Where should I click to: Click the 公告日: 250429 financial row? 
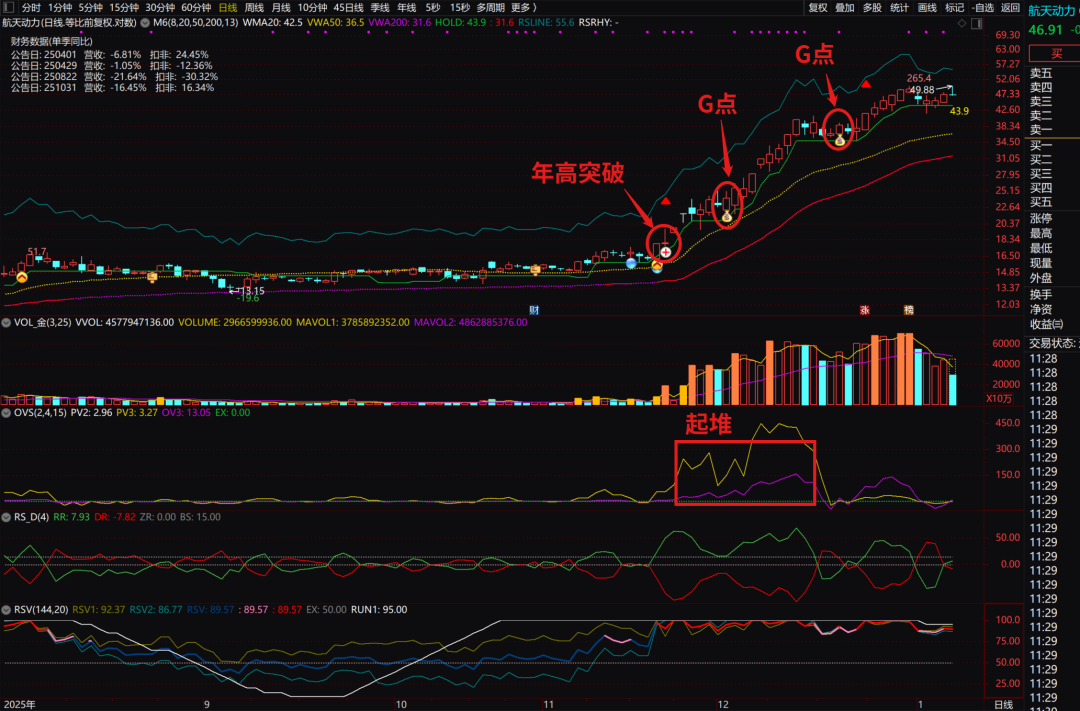[112, 65]
